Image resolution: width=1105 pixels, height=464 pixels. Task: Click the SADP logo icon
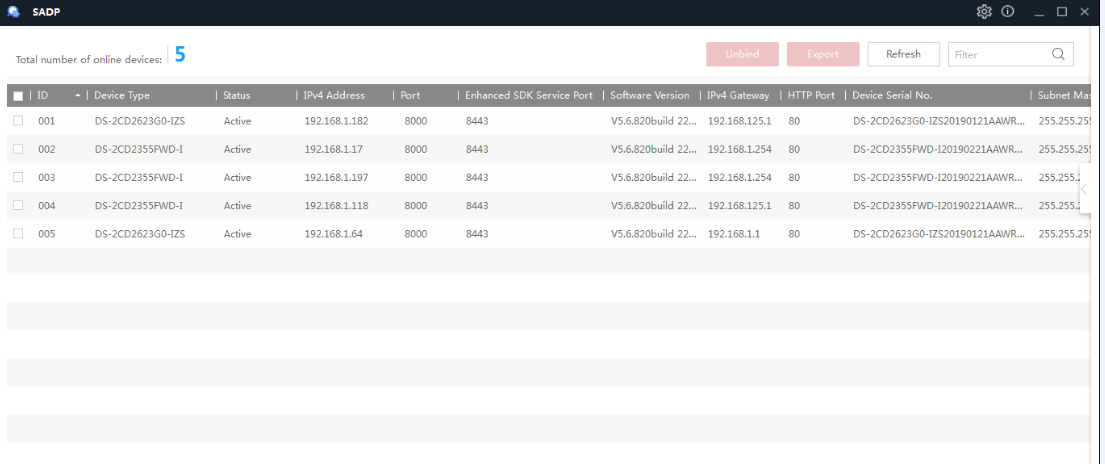click(x=14, y=12)
